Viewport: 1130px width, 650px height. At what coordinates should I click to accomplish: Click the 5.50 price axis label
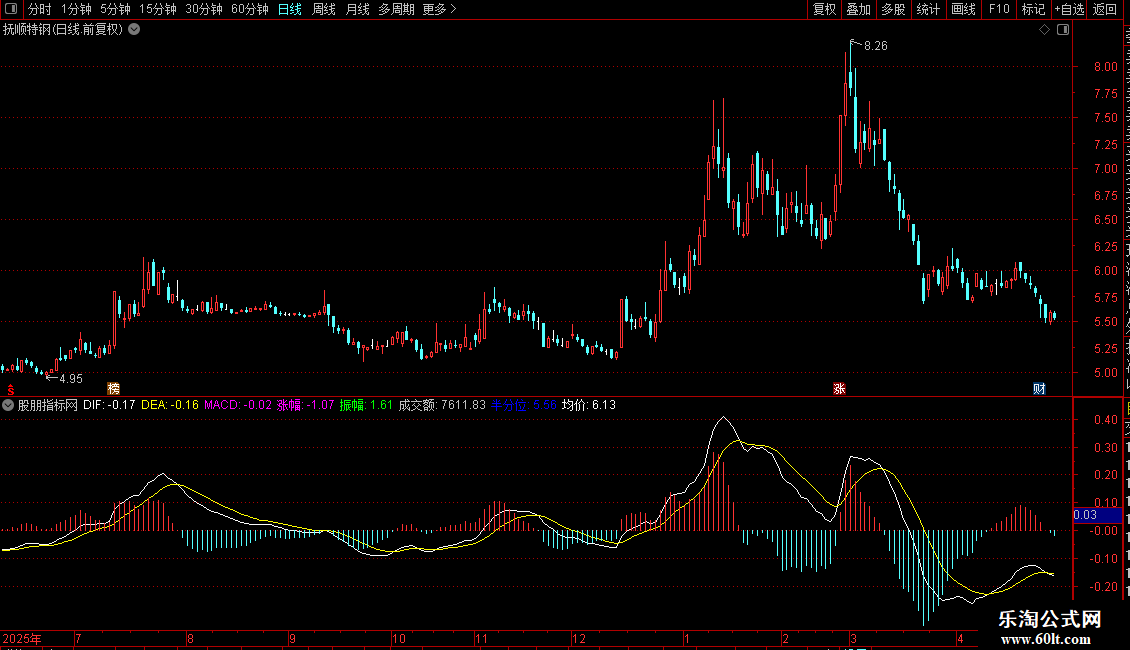click(x=1105, y=322)
